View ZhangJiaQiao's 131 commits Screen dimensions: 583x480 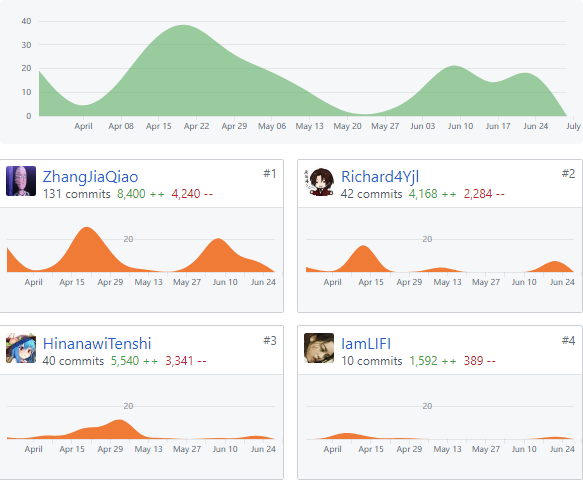click(x=77, y=194)
